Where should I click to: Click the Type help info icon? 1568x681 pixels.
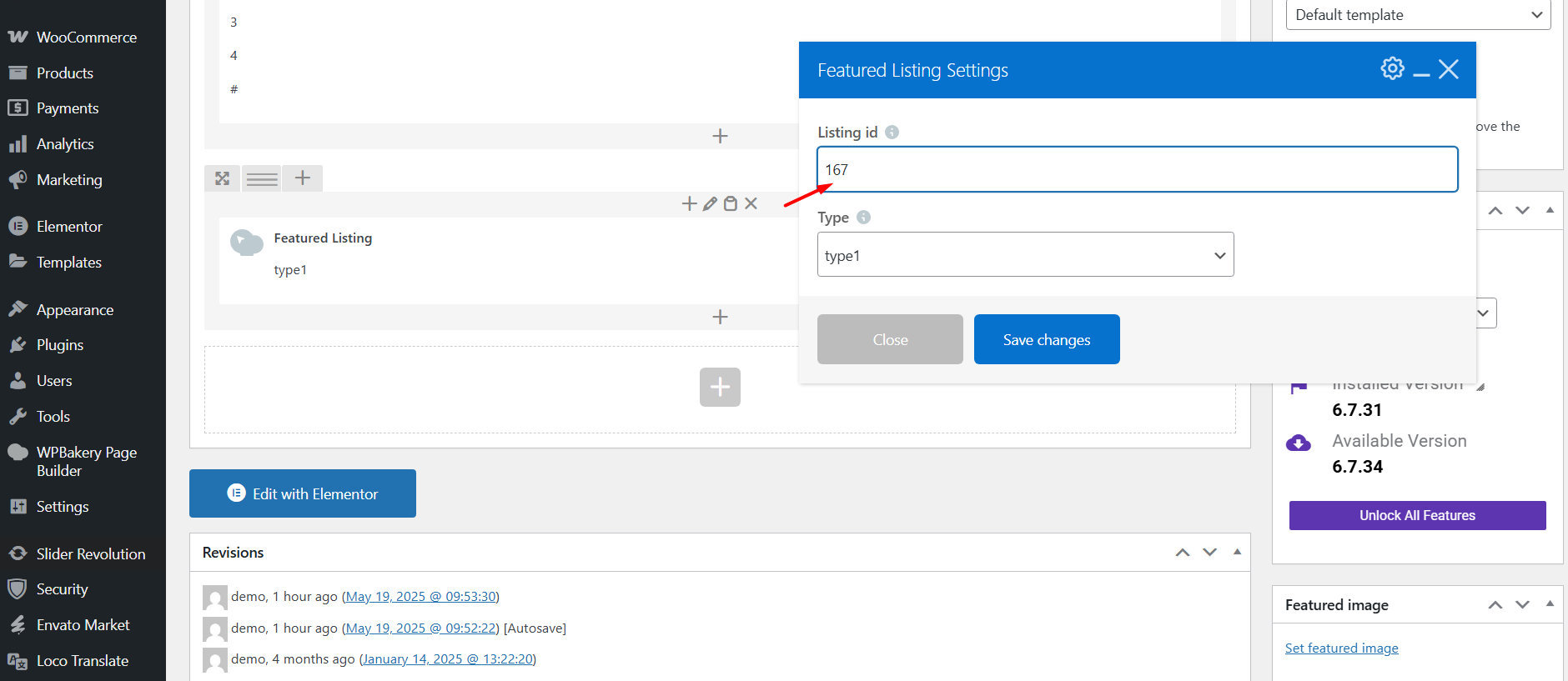tap(863, 218)
